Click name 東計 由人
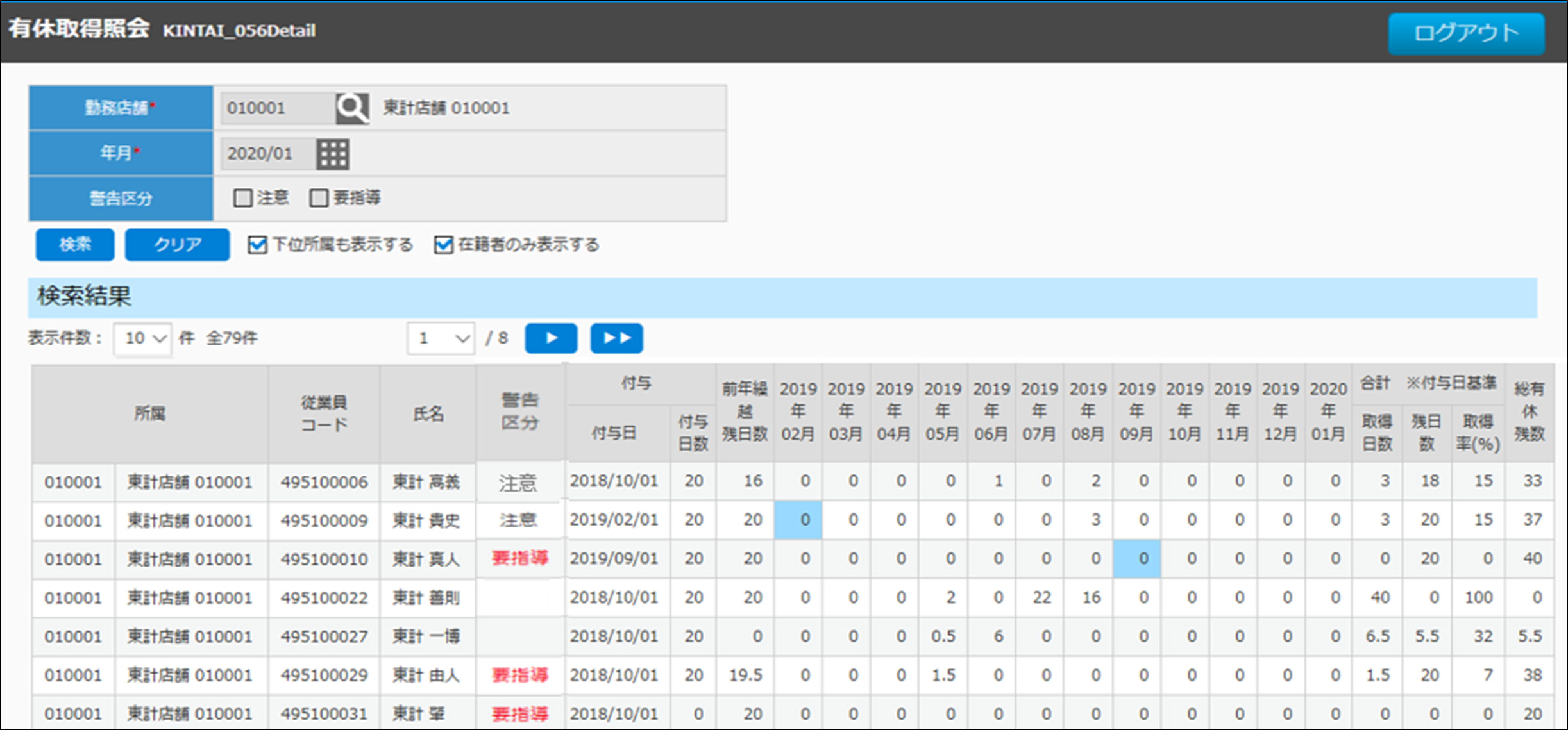The width and height of the screenshot is (1568, 730). pyautogui.click(x=426, y=675)
